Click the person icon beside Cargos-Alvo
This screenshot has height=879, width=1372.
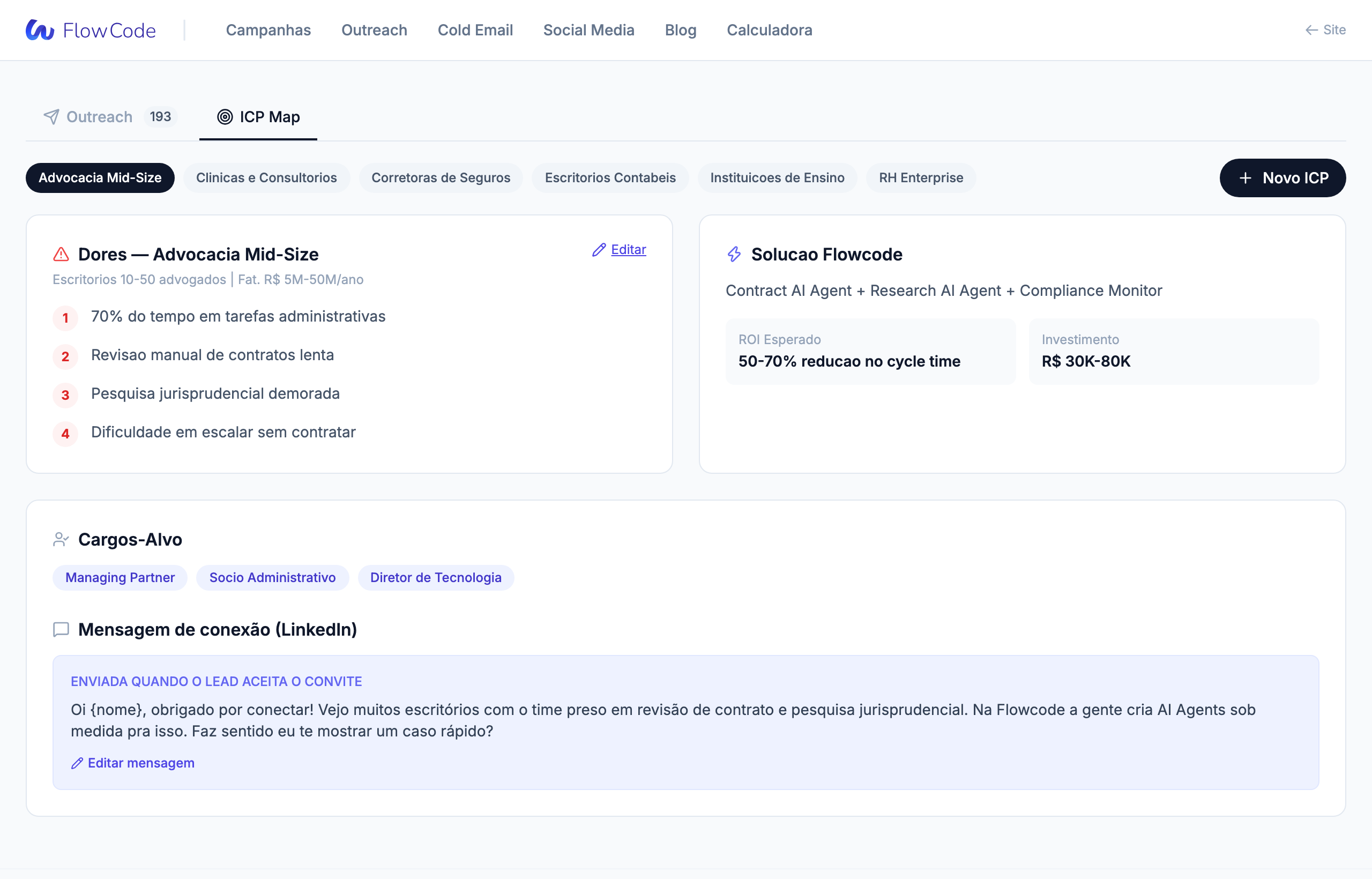click(x=61, y=539)
